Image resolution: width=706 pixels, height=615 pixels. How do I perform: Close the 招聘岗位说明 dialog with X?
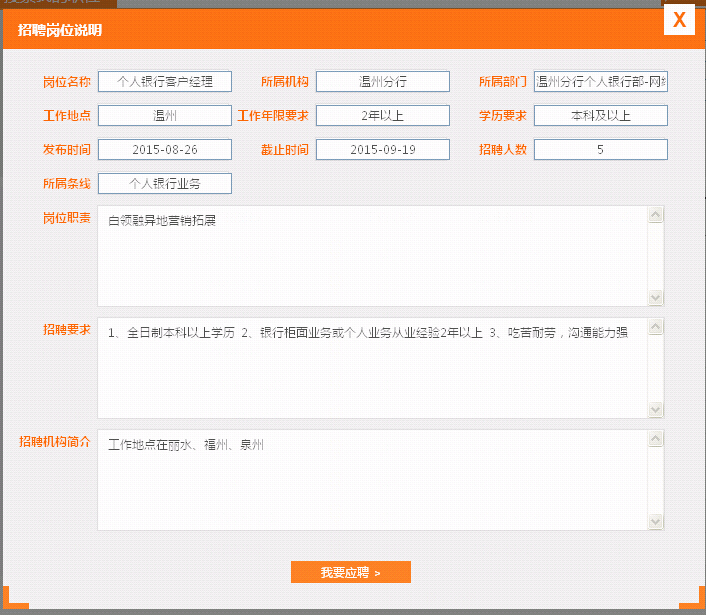click(x=679, y=20)
